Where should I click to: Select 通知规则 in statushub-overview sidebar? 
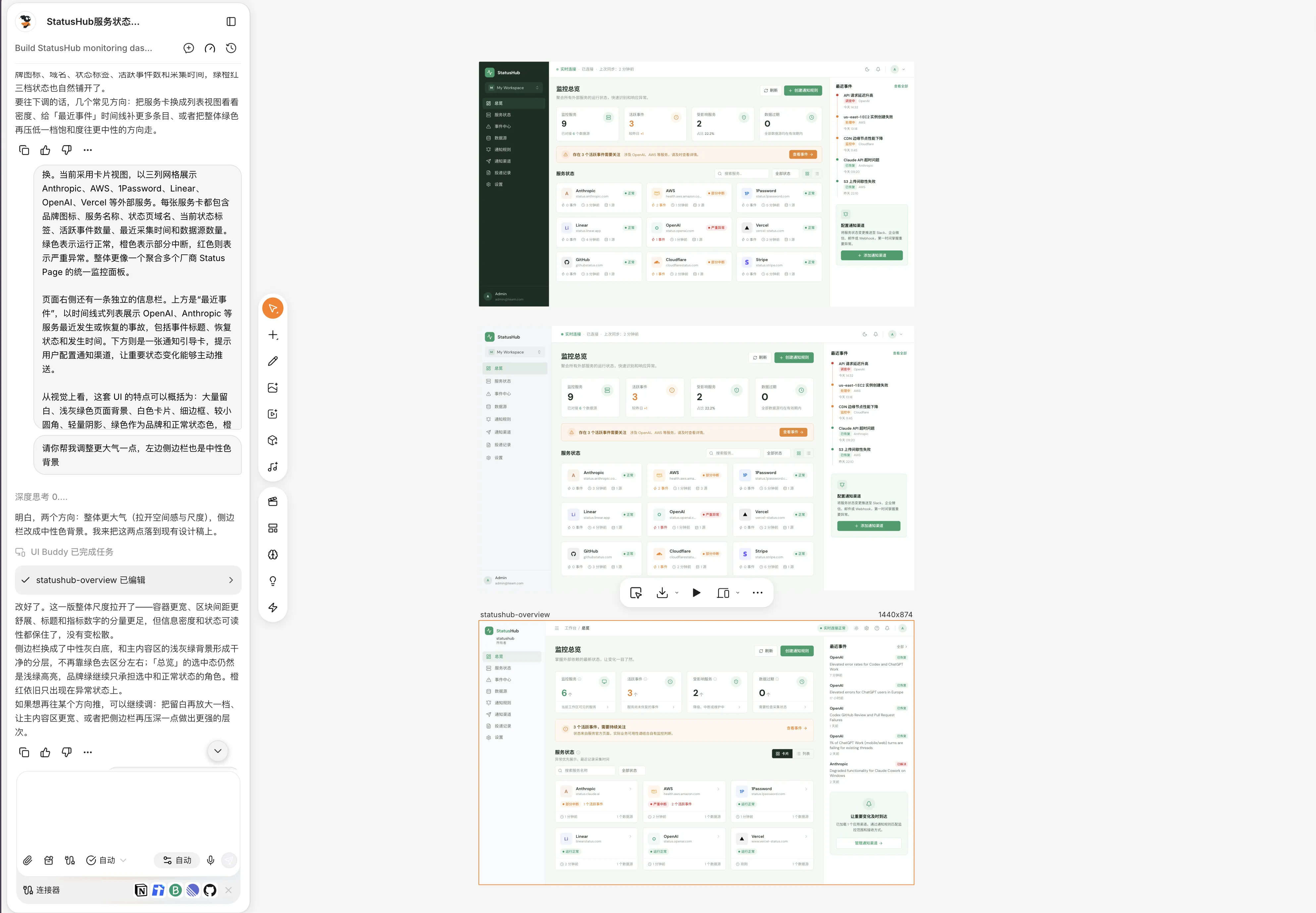tap(512, 703)
